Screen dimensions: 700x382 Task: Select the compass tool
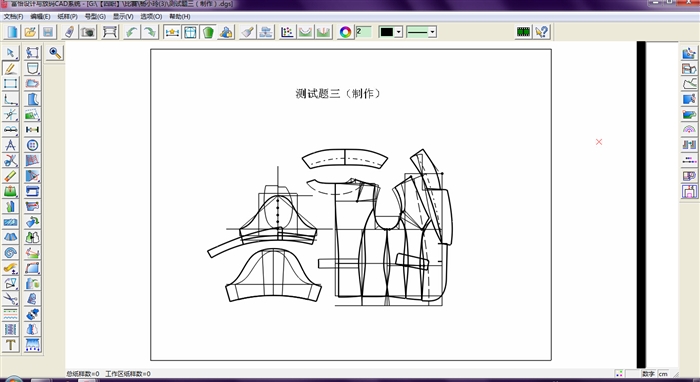(x=10, y=145)
